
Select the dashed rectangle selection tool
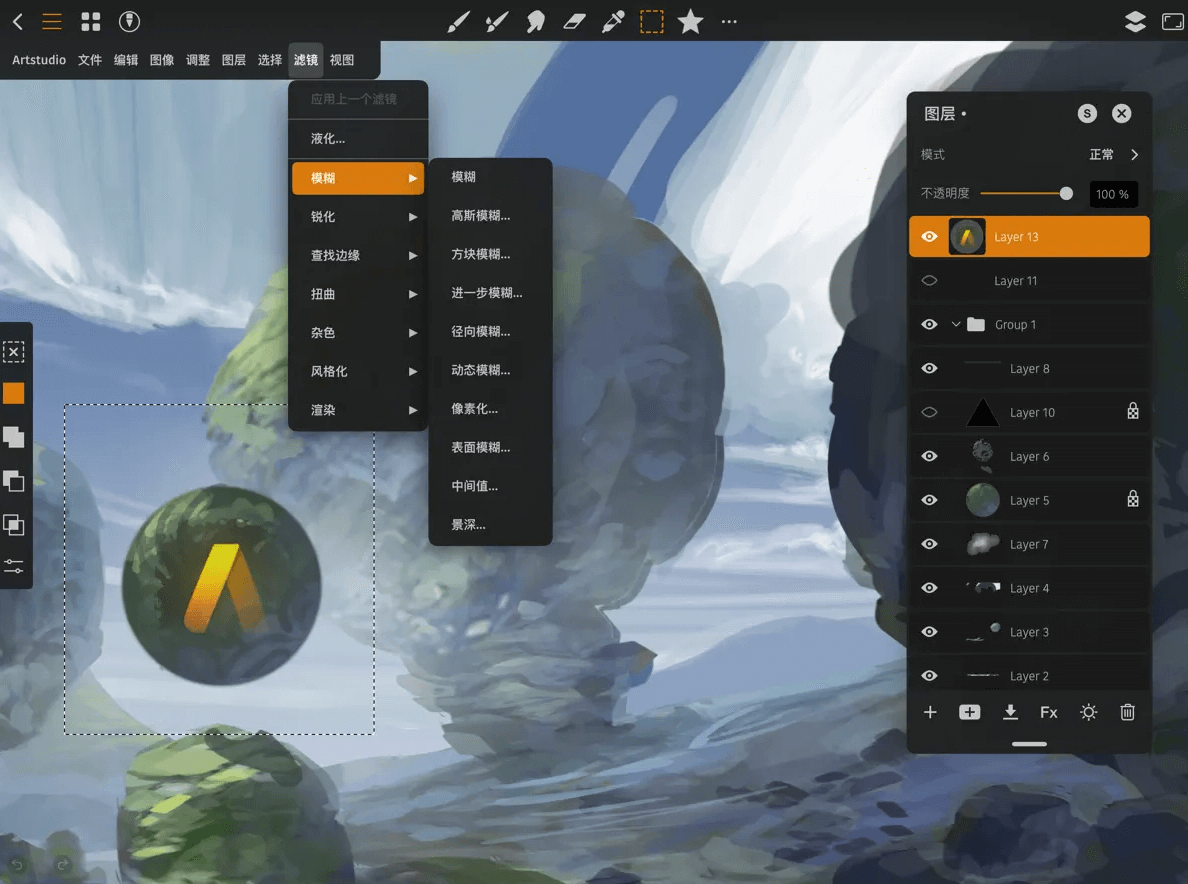[652, 21]
